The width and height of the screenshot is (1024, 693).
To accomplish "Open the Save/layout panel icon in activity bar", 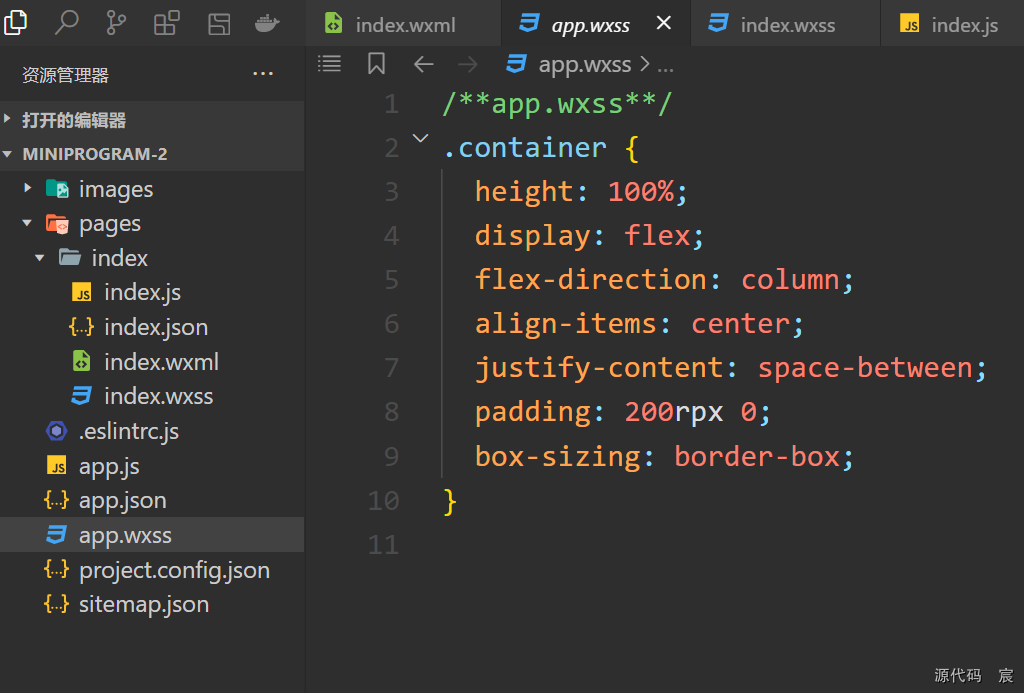I will pyautogui.click(x=219, y=24).
